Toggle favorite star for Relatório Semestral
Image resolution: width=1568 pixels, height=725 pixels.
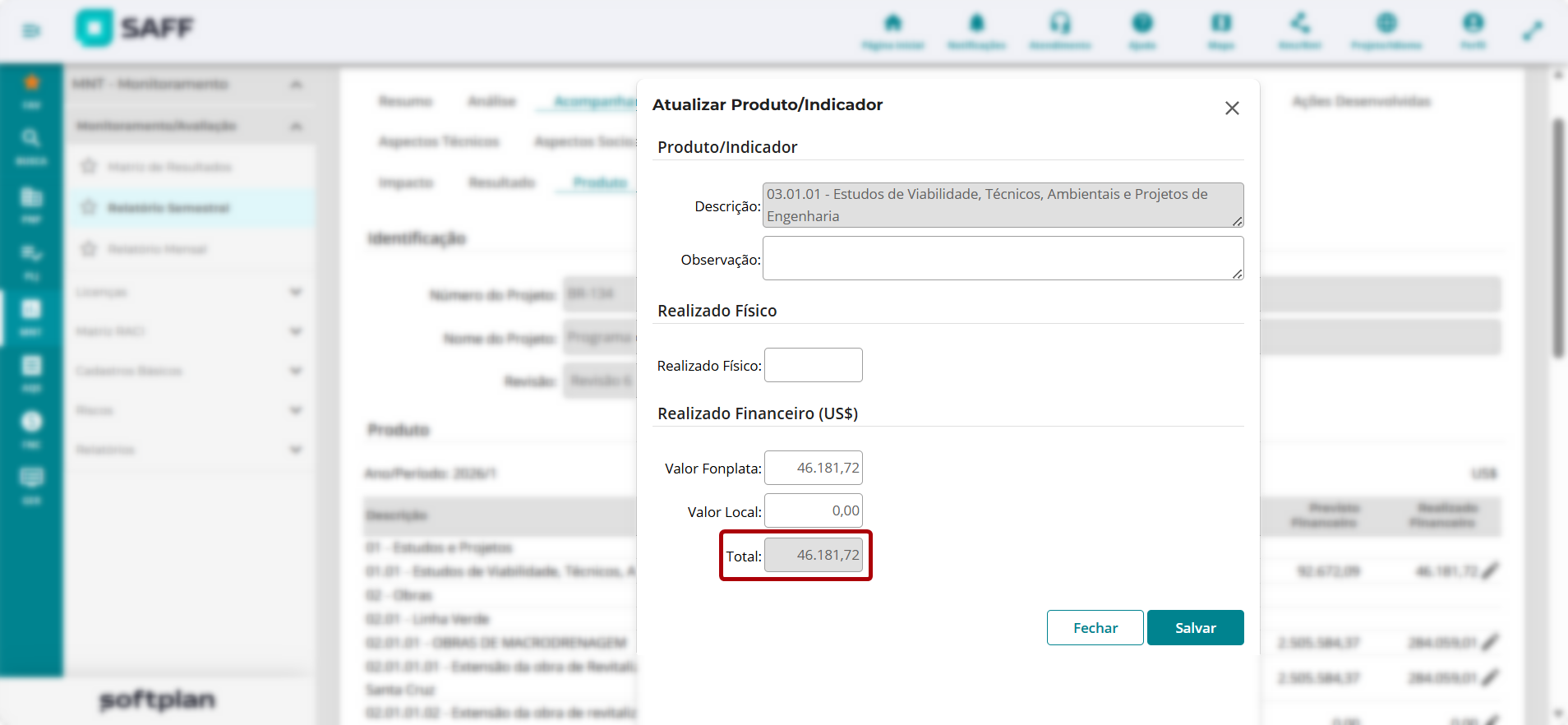click(x=89, y=207)
